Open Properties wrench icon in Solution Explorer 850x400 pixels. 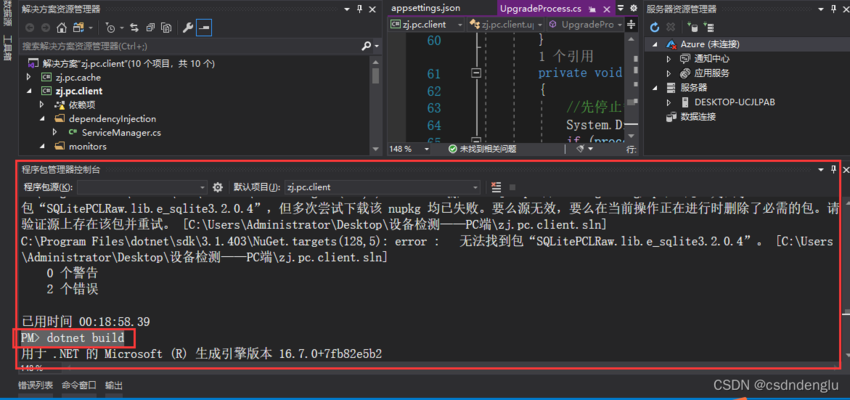[187, 28]
